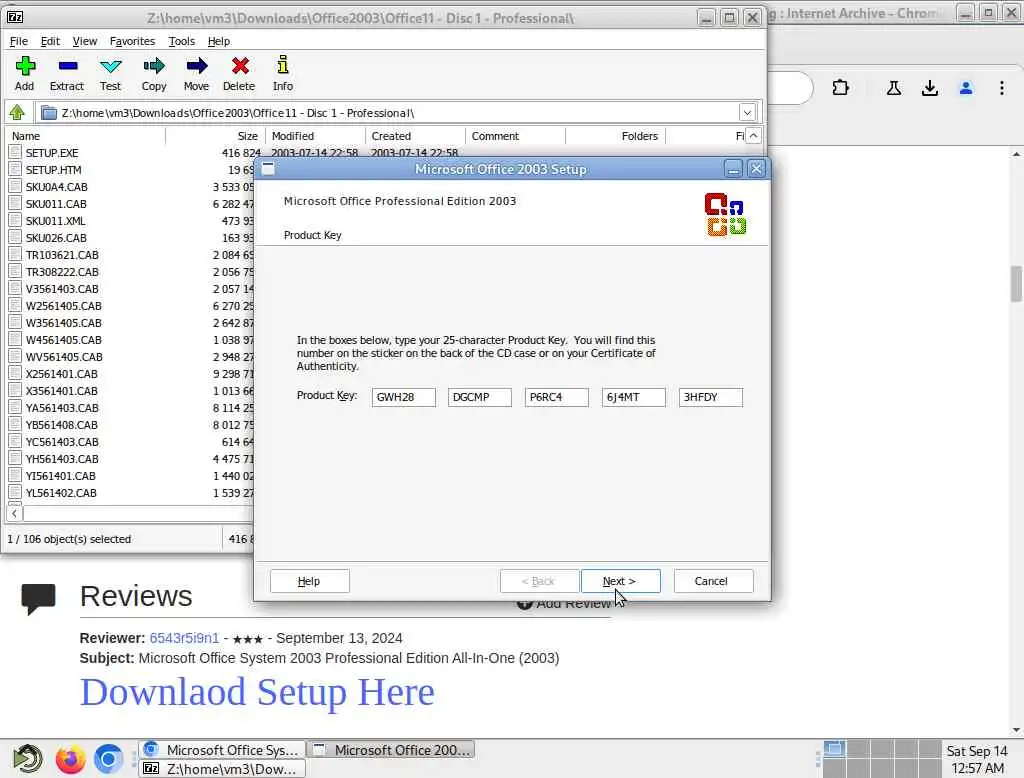Switch to Z:\home\vm3\Dow... taskbar item

pos(222,769)
